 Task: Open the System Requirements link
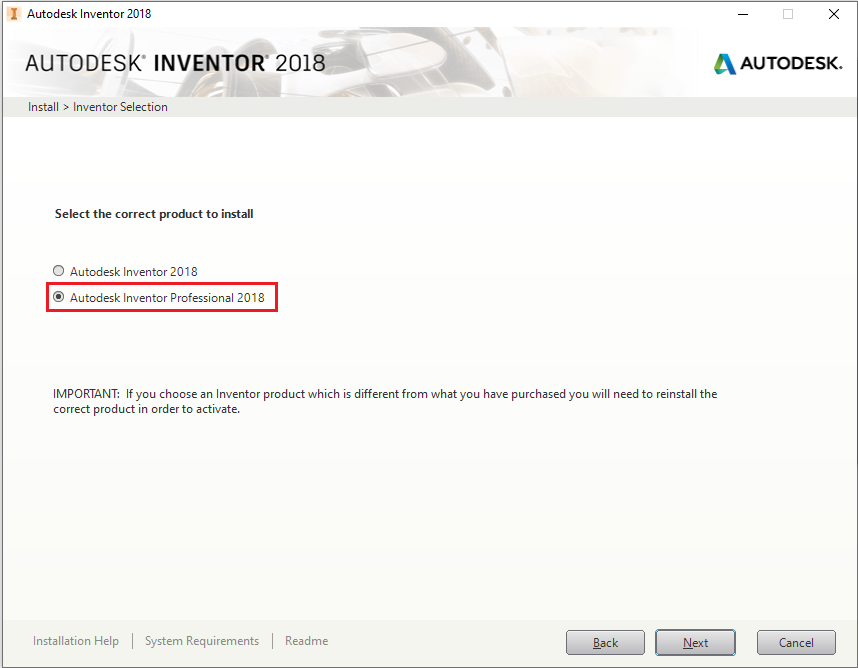tap(201, 641)
